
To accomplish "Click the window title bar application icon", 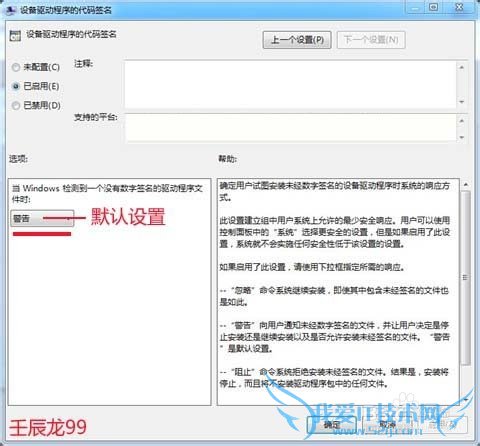I will [x=11, y=10].
